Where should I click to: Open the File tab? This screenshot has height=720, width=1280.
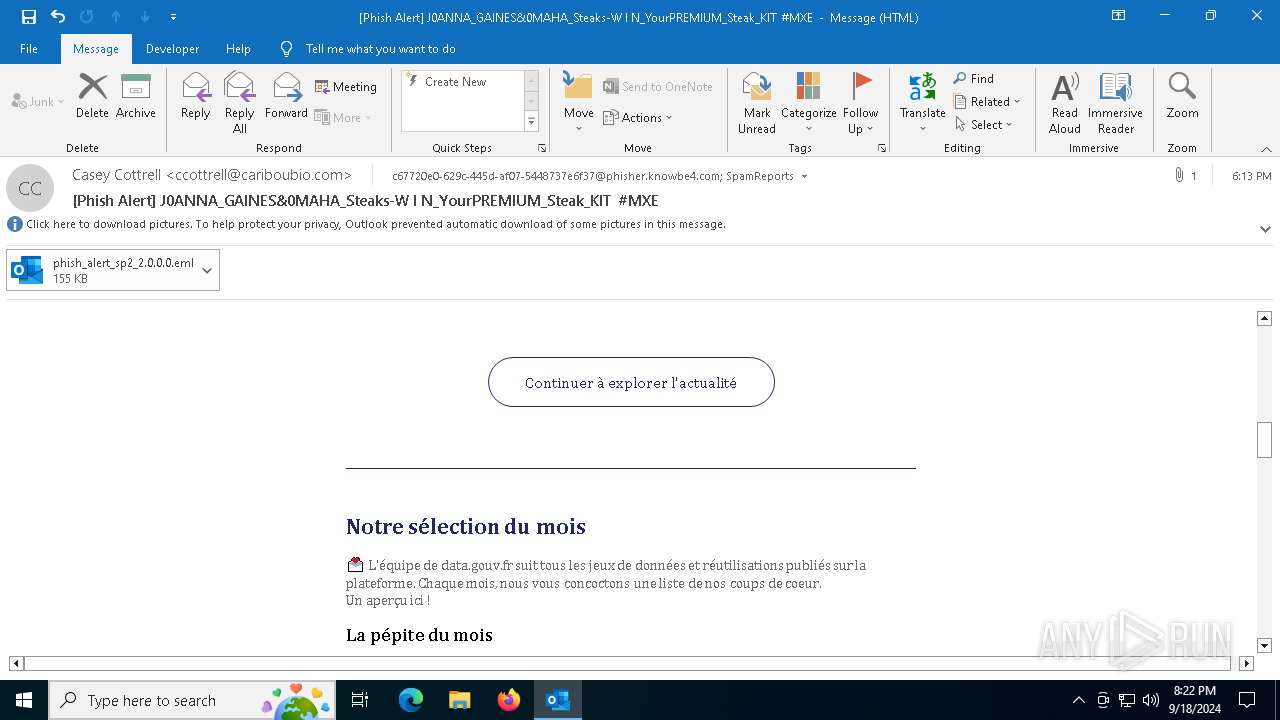[29, 49]
